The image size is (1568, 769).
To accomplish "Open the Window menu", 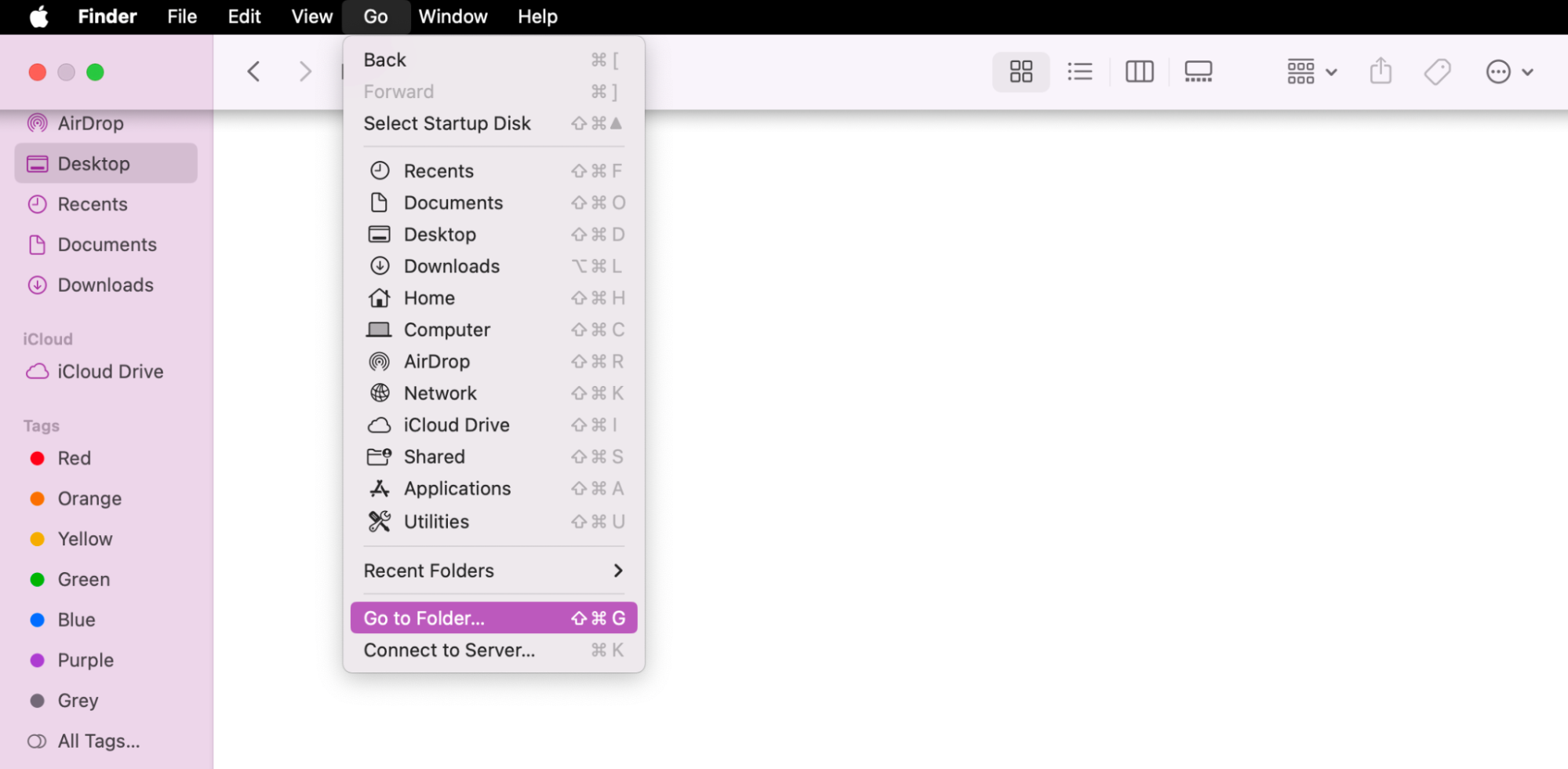I will tap(453, 16).
